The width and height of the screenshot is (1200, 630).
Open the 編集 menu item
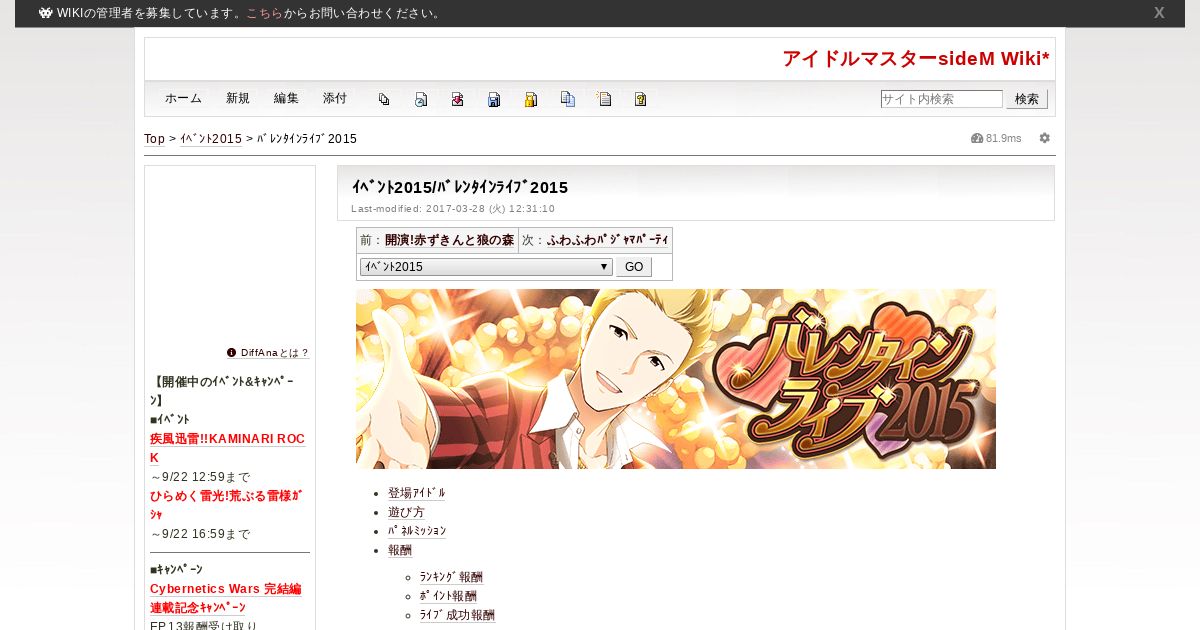(x=286, y=99)
